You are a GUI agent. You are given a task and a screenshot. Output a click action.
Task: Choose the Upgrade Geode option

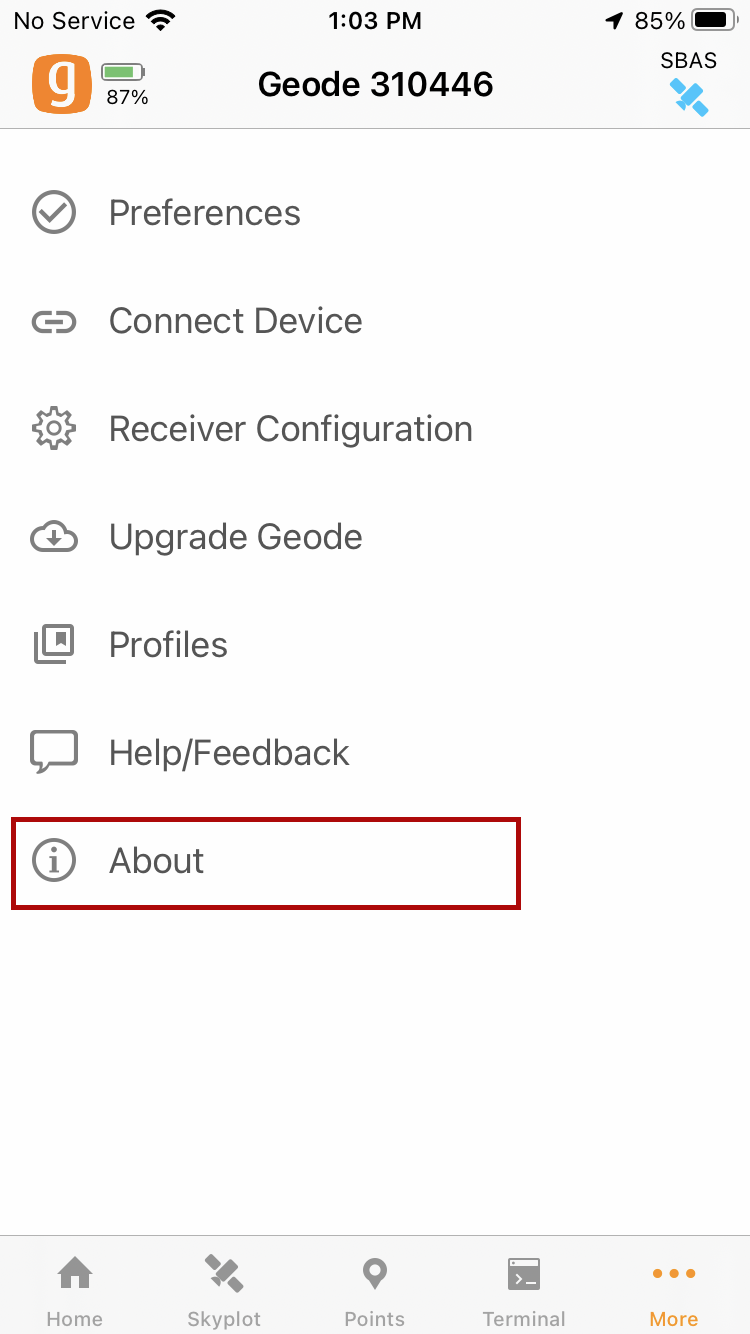(x=236, y=537)
